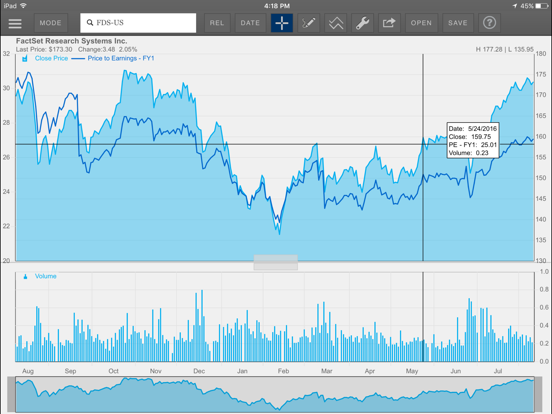The height and width of the screenshot is (414, 552).
Task: Select the Volume legend label
Action: point(46,276)
